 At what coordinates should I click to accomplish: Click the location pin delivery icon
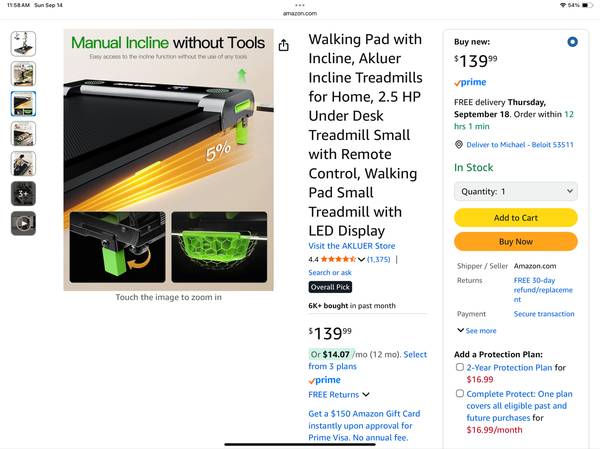pyautogui.click(x=458, y=144)
